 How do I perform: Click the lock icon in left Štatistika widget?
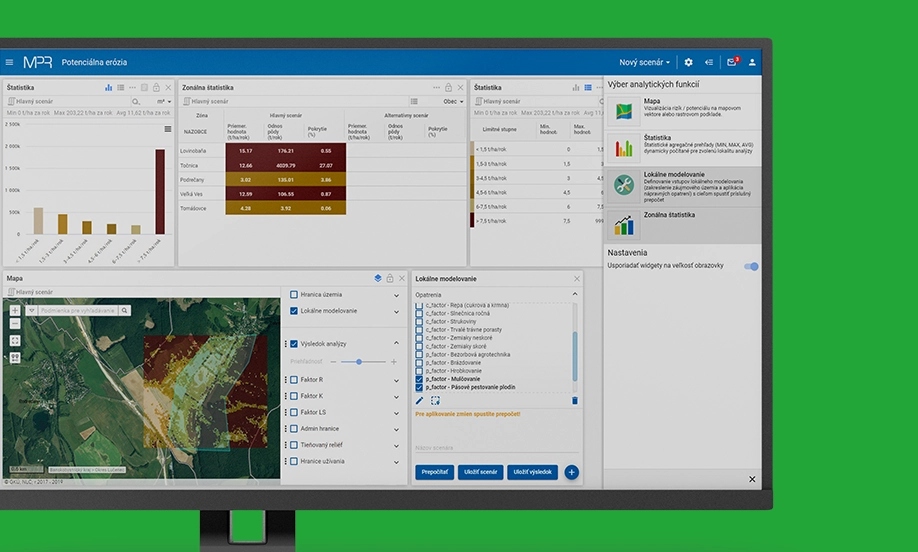pos(156,87)
